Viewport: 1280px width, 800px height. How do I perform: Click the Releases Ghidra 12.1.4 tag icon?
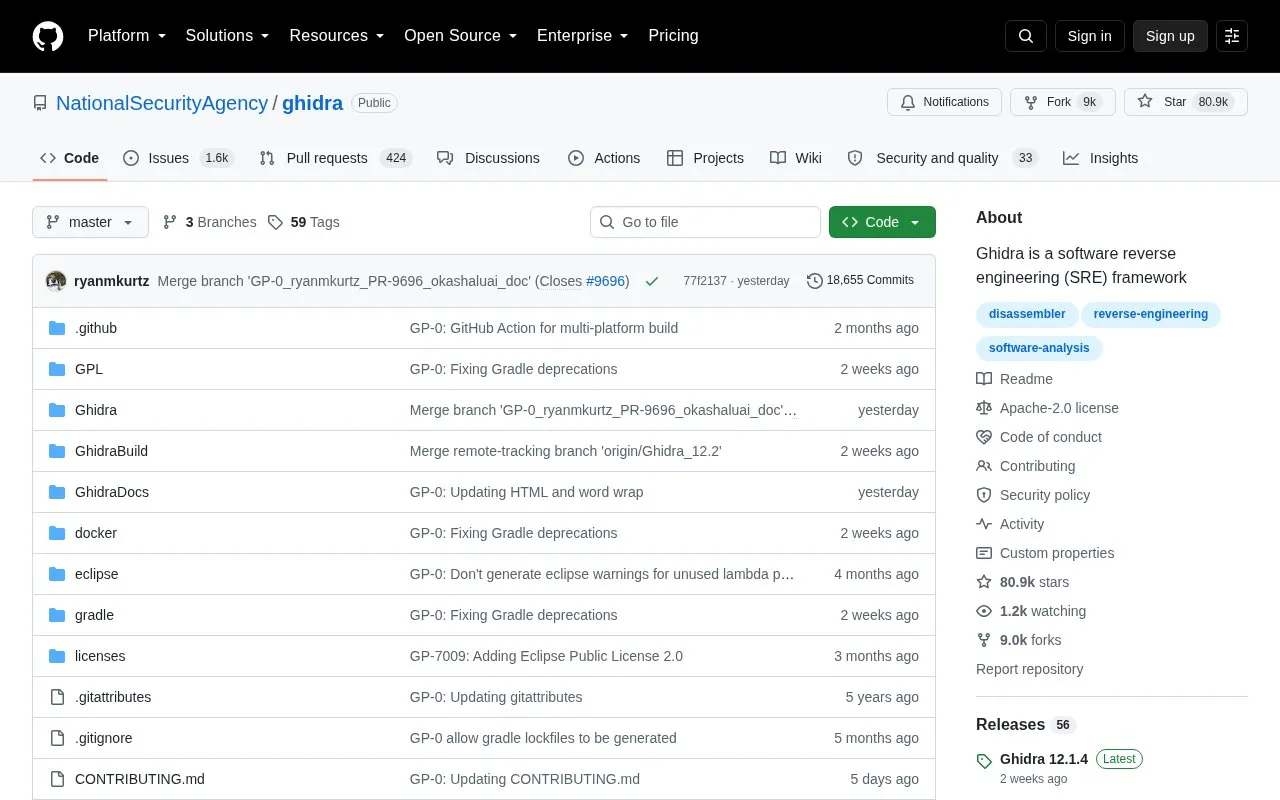pos(984,761)
